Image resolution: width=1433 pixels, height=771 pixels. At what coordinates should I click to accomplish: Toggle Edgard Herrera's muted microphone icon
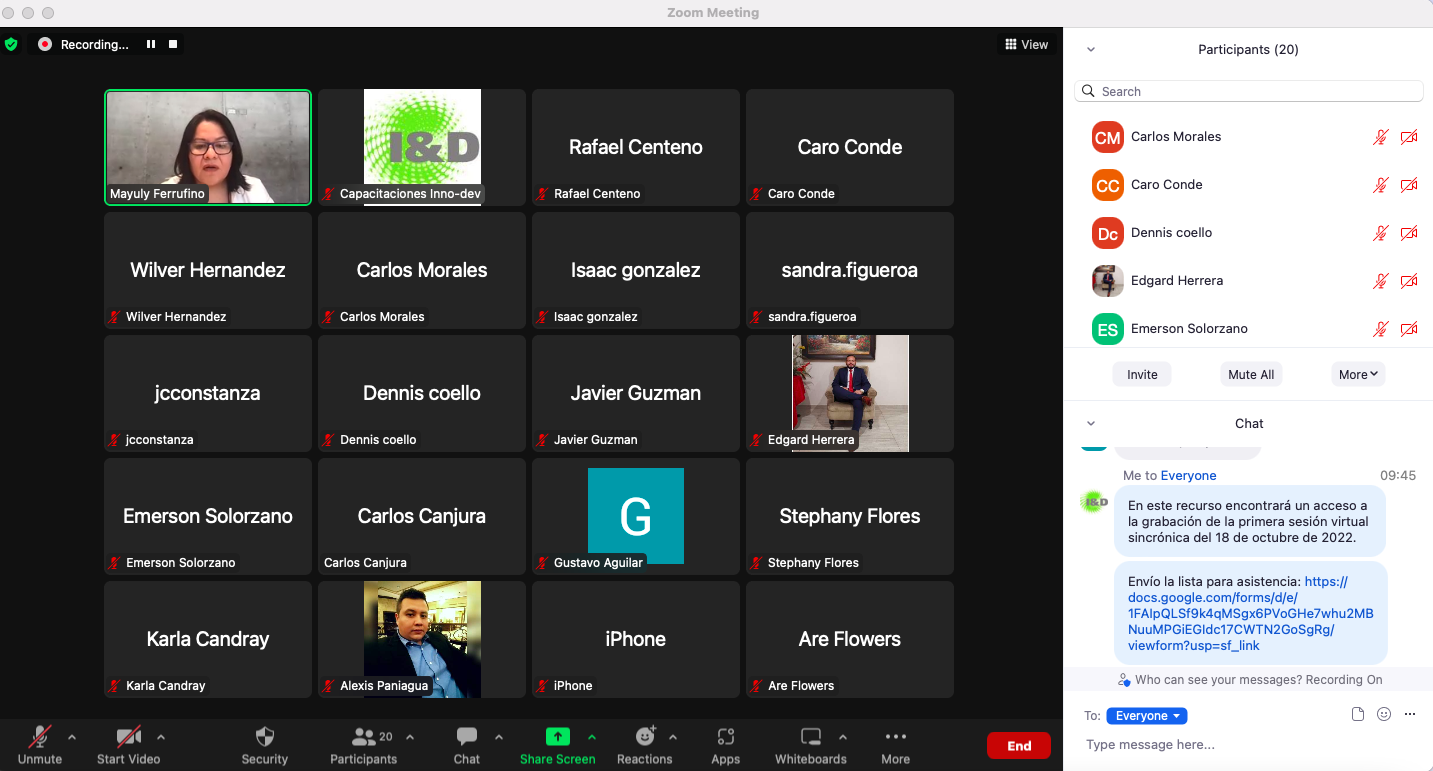(x=1380, y=281)
